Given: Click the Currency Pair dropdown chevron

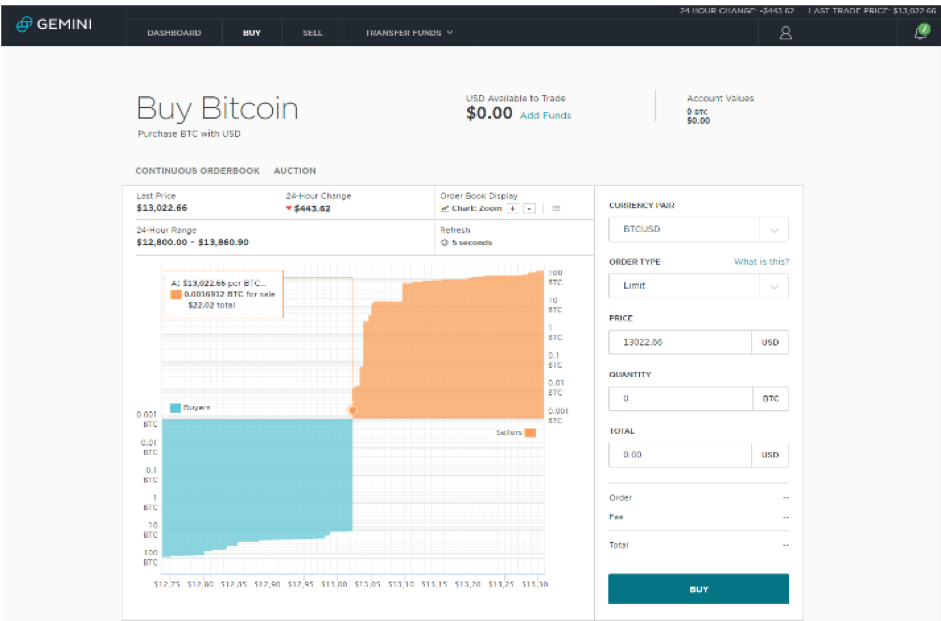Looking at the screenshot, I should pyautogui.click(x=775, y=230).
